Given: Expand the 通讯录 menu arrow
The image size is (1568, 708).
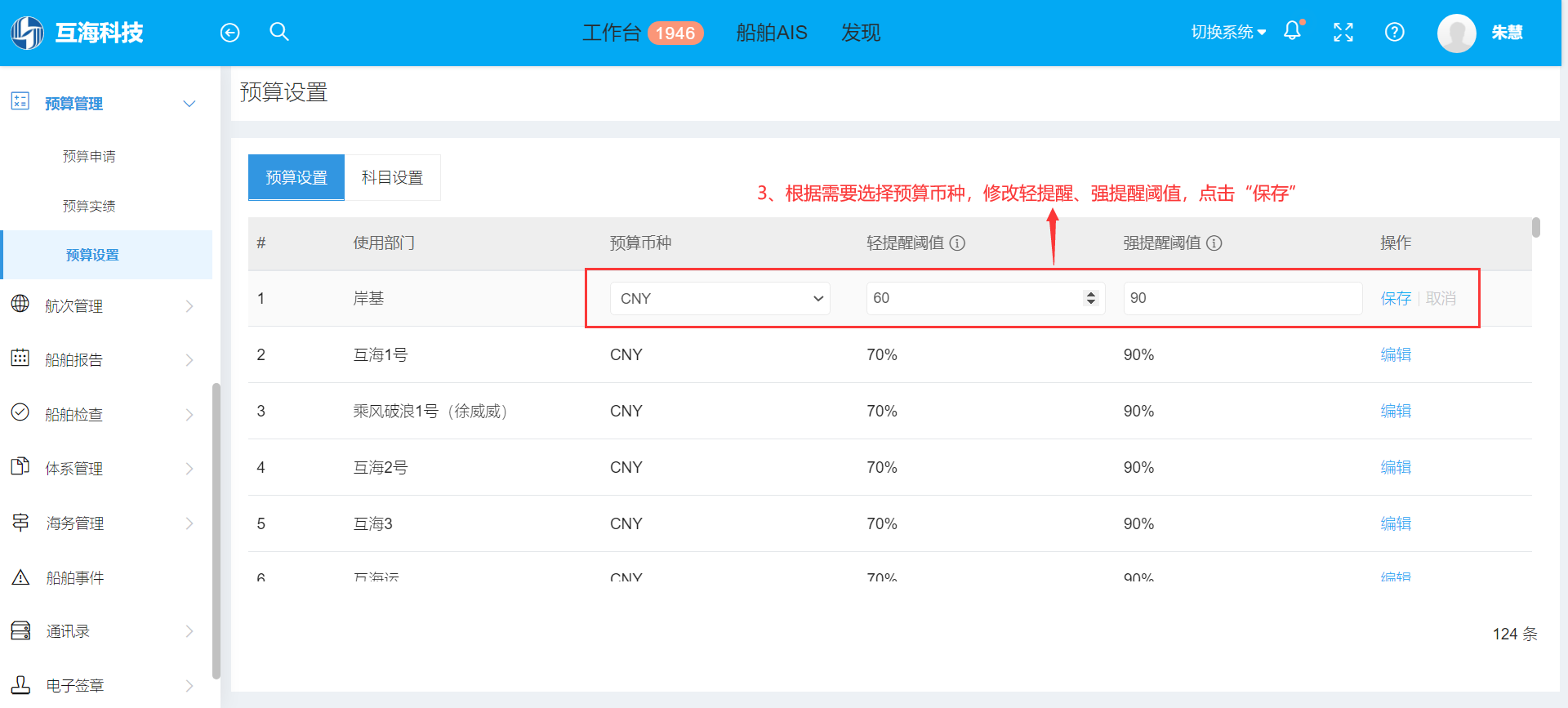Looking at the screenshot, I should [x=189, y=631].
